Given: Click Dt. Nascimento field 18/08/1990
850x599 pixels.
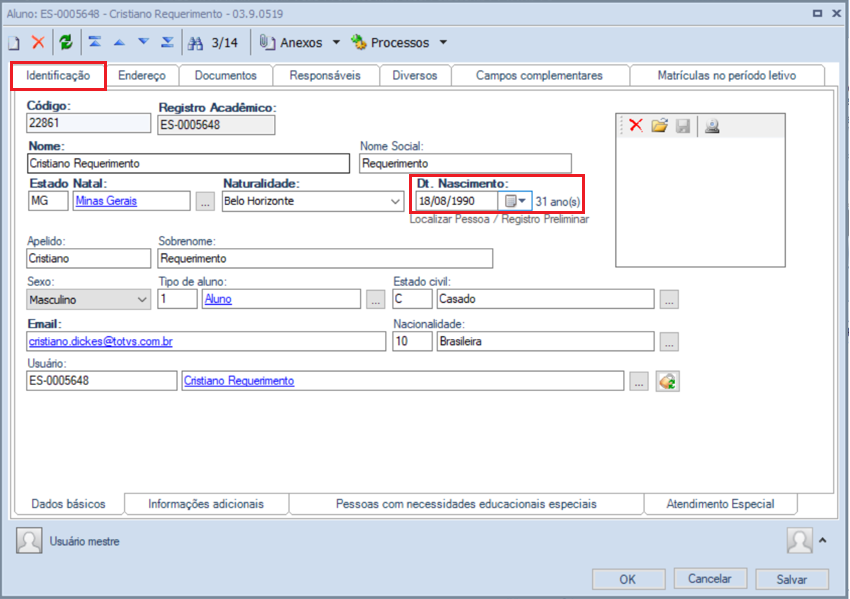Looking at the screenshot, I should [x=456, y=201].
